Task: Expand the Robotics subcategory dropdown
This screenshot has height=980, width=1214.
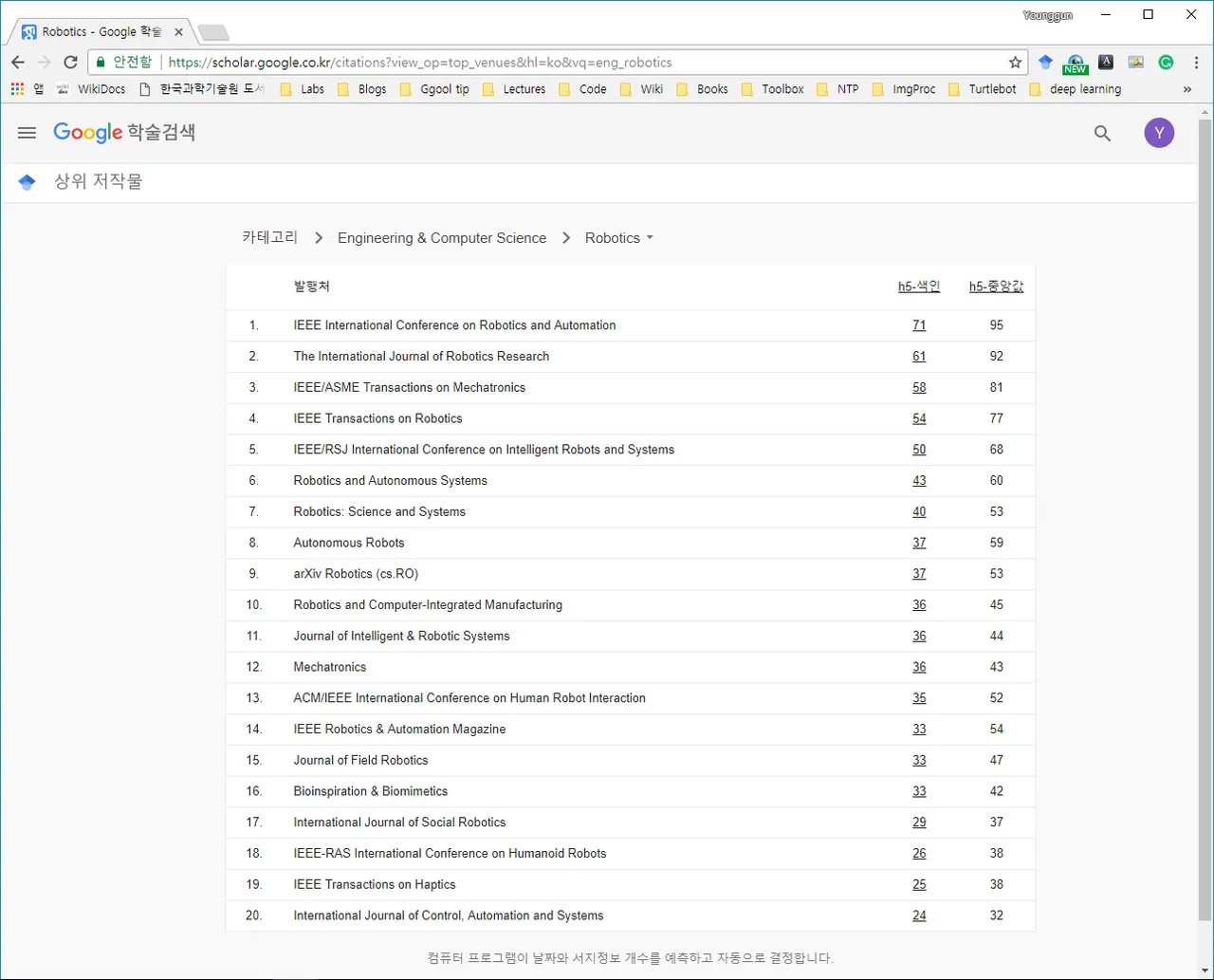Action: click(x=619, y=238)
